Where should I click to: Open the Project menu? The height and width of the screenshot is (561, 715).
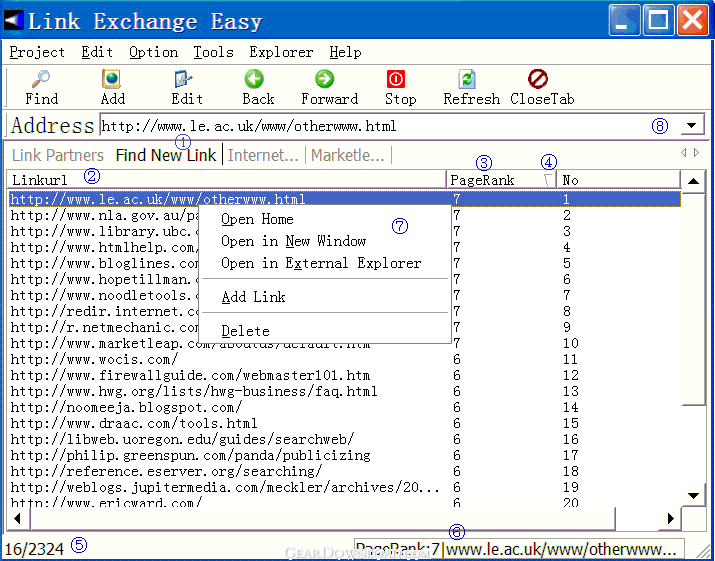(x=37, y=52)
